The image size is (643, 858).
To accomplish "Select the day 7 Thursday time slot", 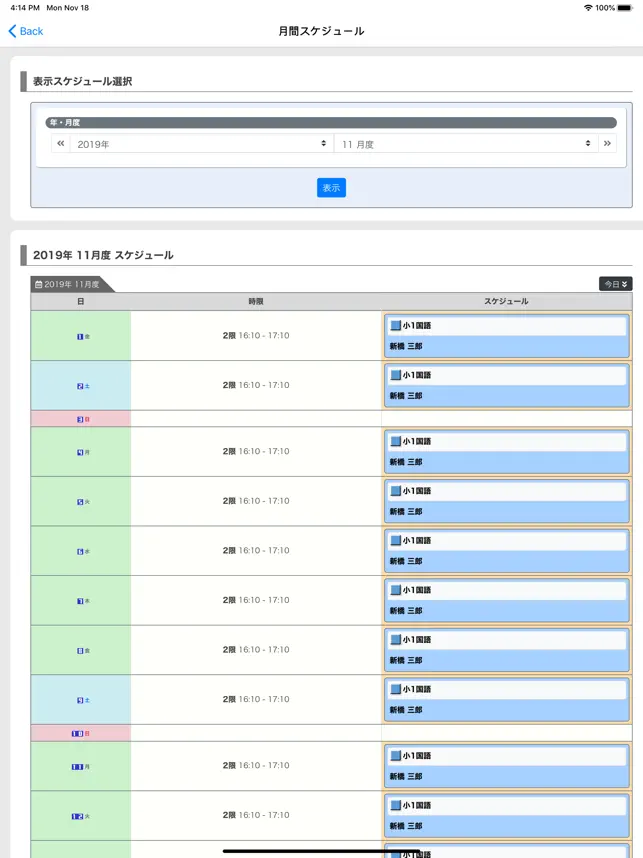I will 256,600.
